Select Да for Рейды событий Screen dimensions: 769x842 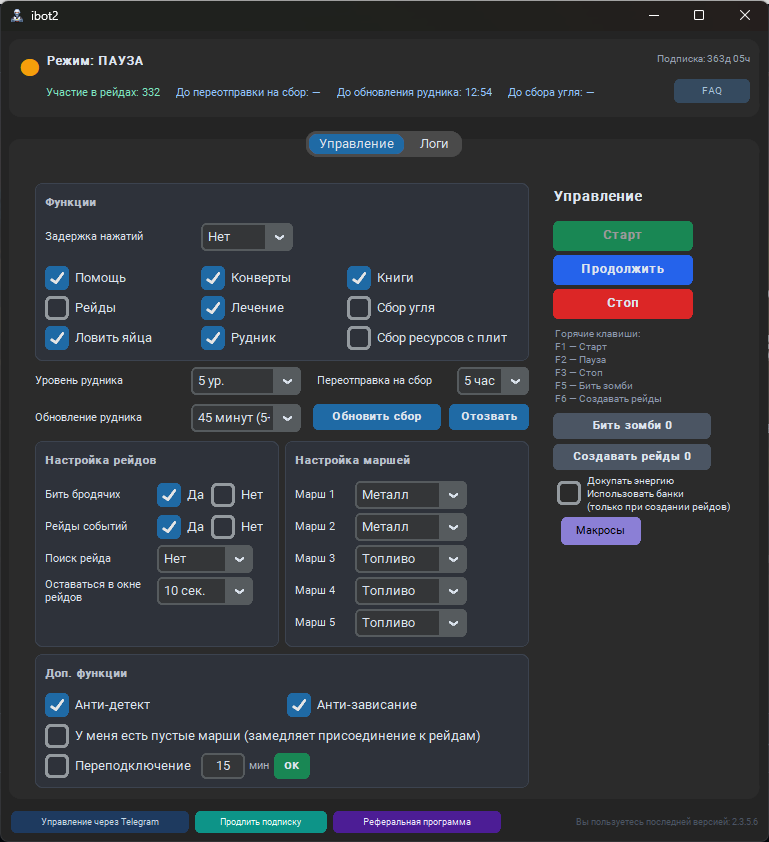coord(169,527)
